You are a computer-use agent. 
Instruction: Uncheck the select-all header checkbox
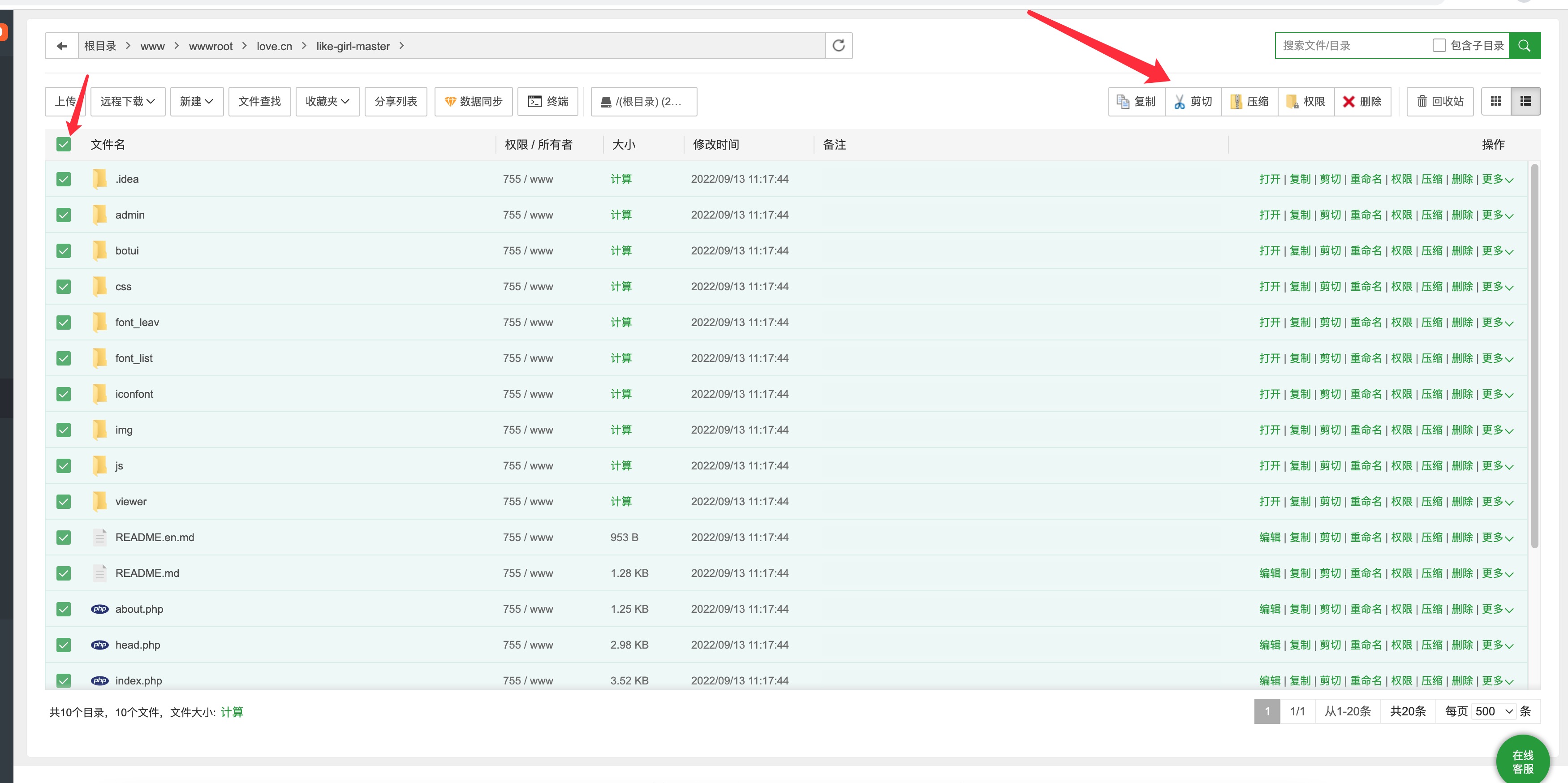tap(63, 144)
